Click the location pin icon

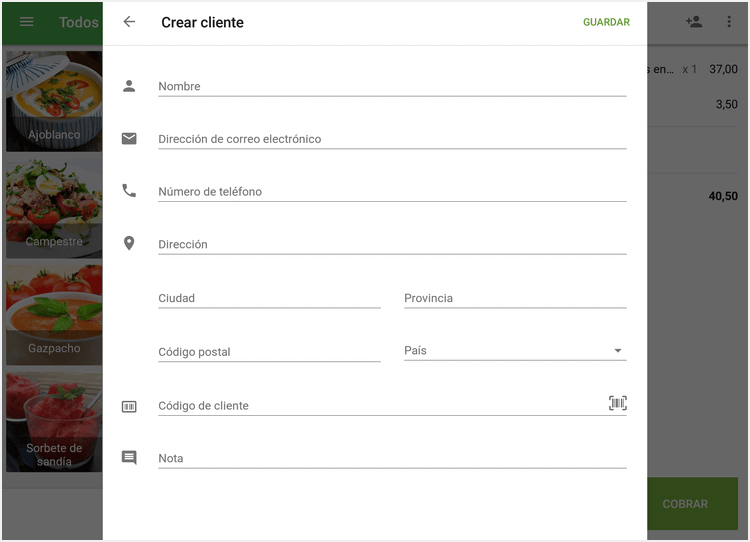click(129, 243)
